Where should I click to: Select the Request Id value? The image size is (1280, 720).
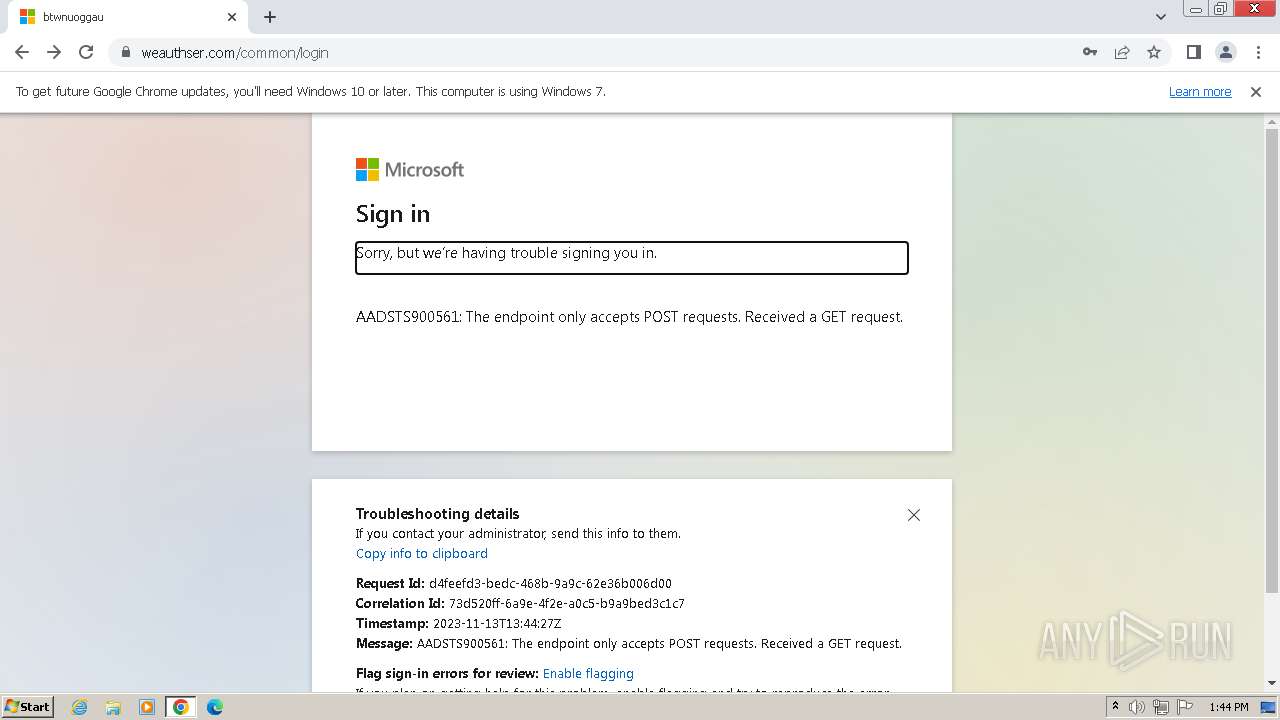pos(550,583)
